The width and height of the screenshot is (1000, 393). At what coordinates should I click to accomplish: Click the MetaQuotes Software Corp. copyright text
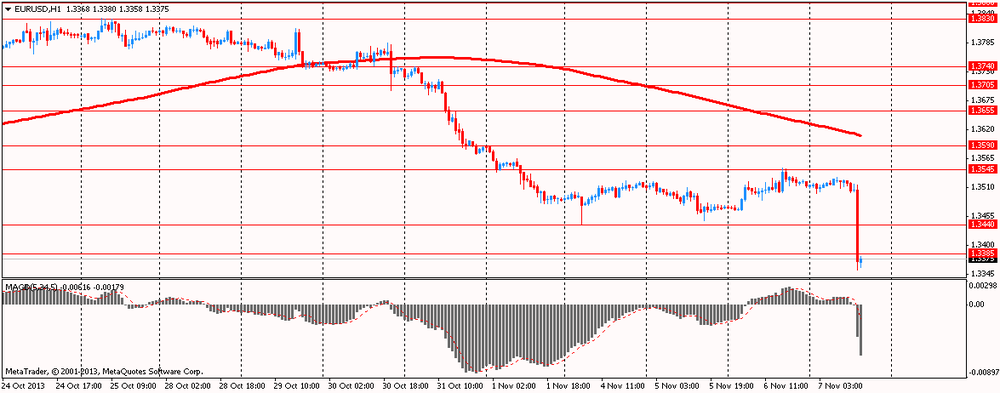coord(152,371)
